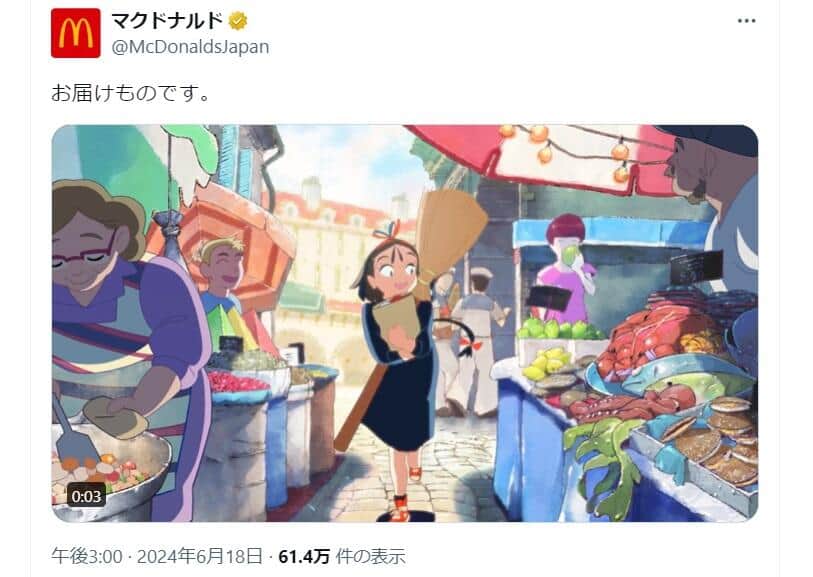Select the tweet text お届けものです。

tap(130, 93)
